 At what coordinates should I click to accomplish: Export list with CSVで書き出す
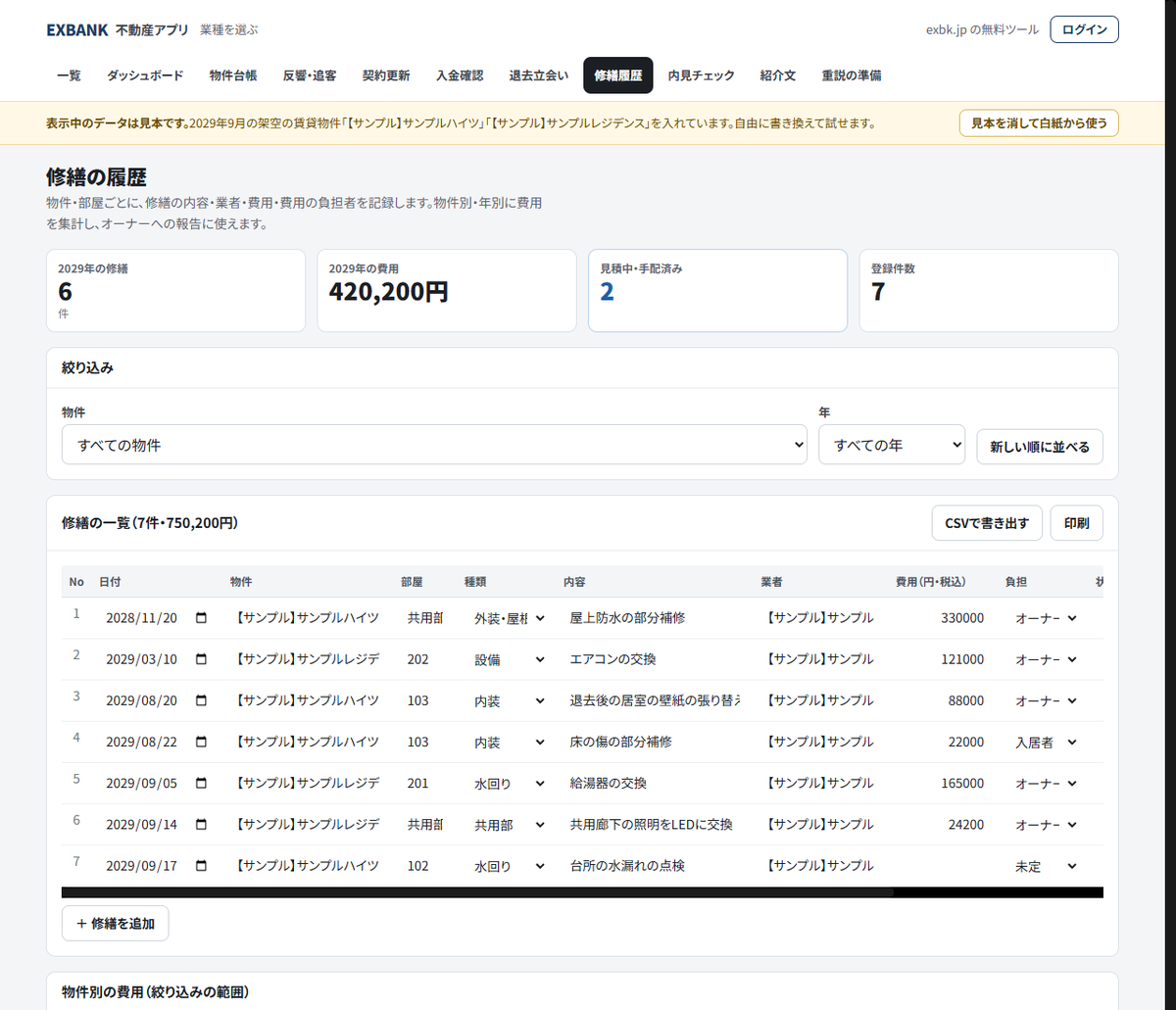(x=987, y=523)
